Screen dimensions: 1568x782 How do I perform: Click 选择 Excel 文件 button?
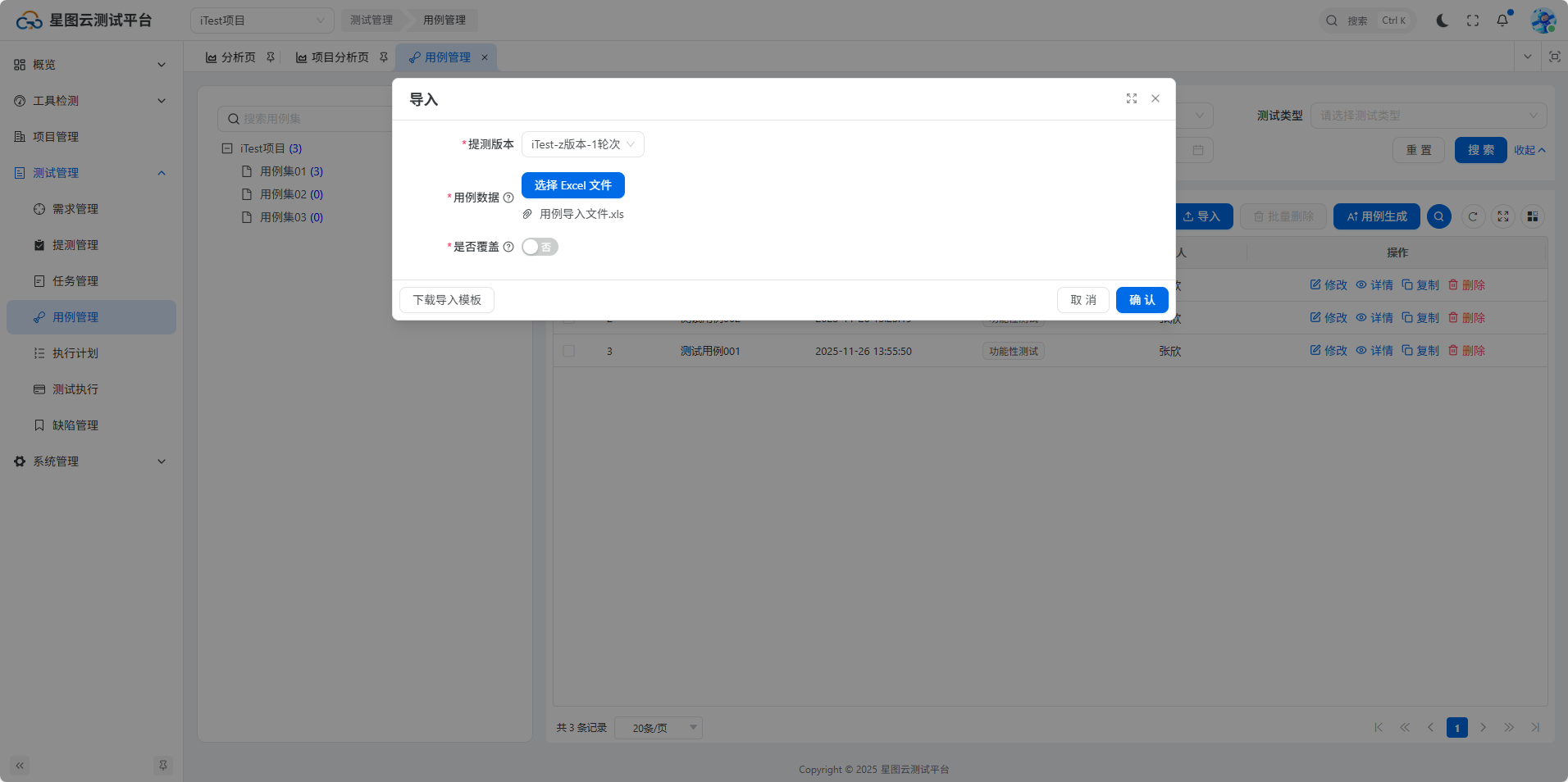572,185
